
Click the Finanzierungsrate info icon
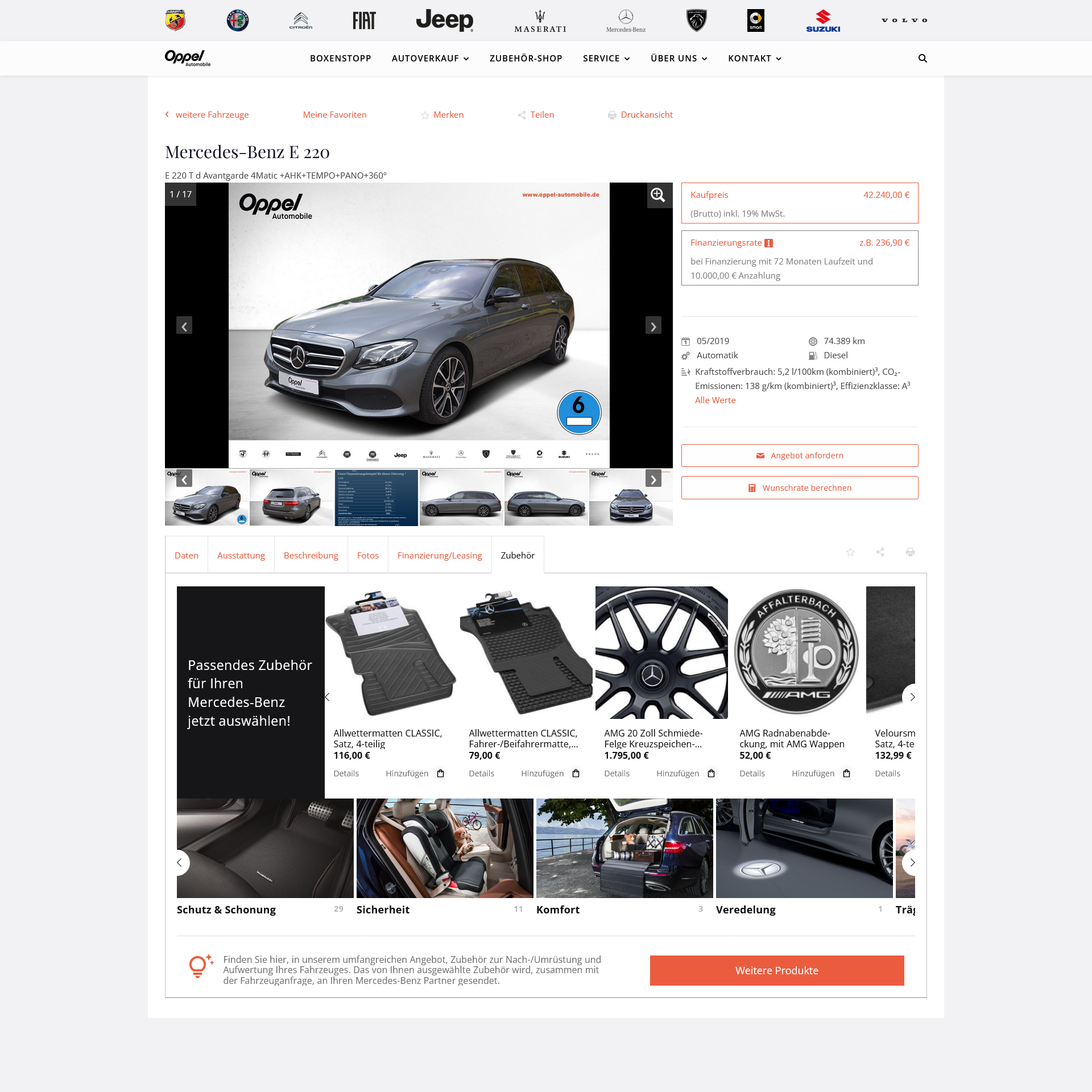[x=768, y=243]
